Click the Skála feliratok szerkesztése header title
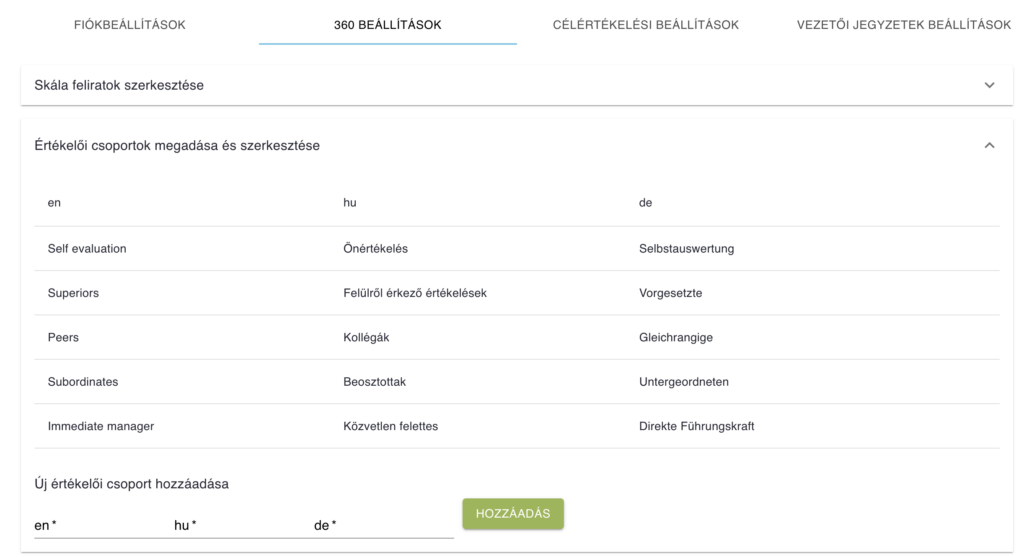This screenshot has width=1024, height=557. (119, 85)
